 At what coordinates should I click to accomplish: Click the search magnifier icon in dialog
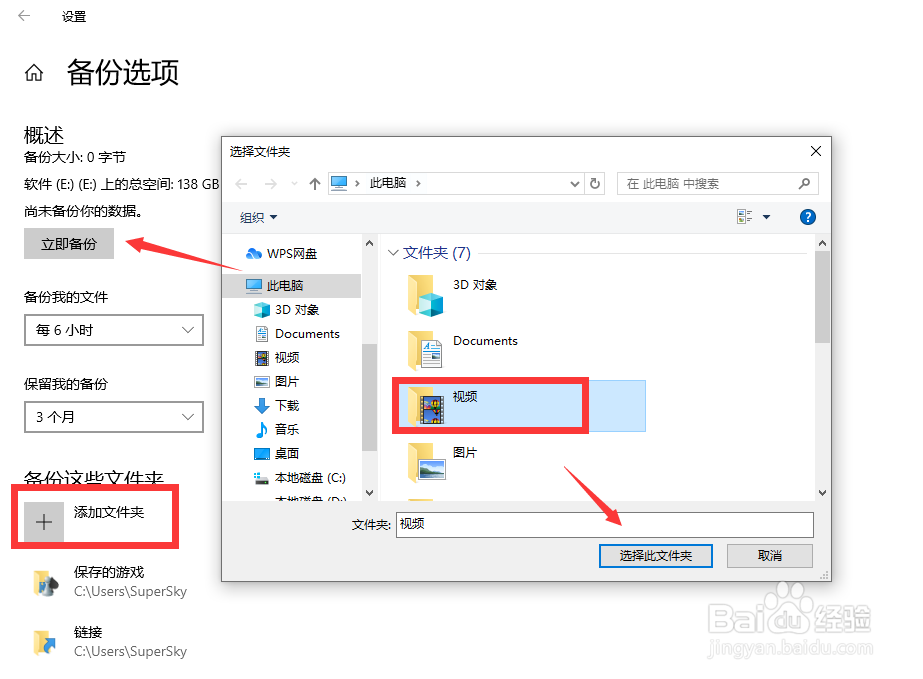pyautogui.click(x=804, y=184)
